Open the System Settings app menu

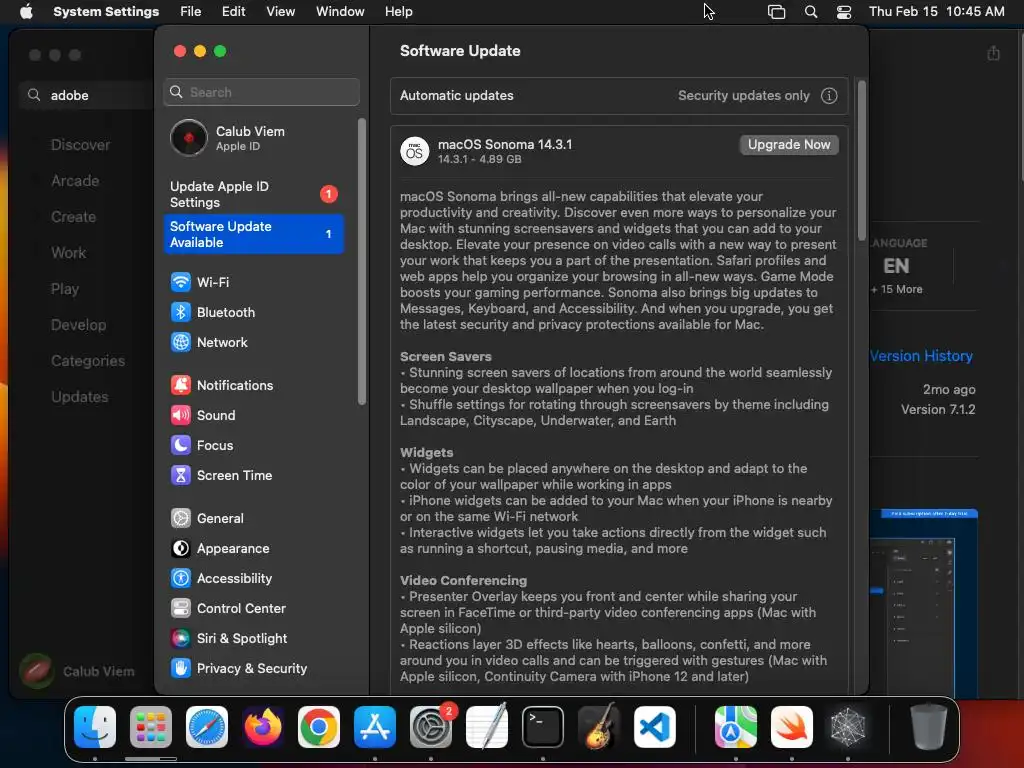(x=106, y=12)
